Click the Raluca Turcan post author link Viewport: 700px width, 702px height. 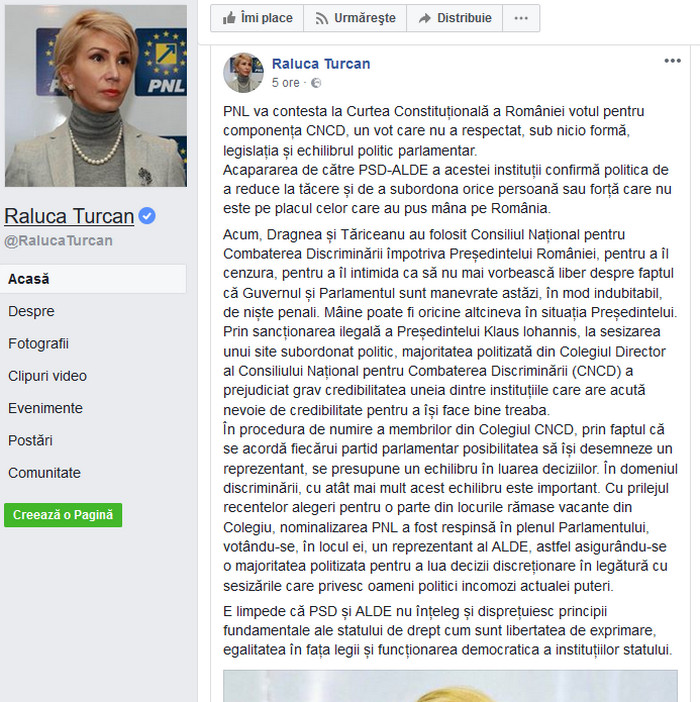coord(321,64)
